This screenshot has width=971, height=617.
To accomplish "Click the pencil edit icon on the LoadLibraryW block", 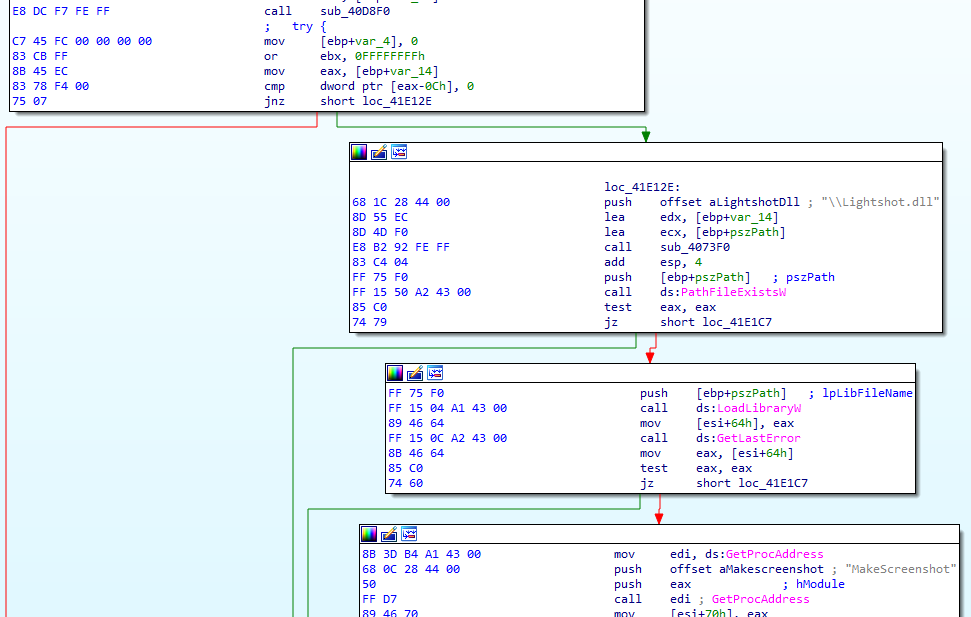I will point(415,373).
